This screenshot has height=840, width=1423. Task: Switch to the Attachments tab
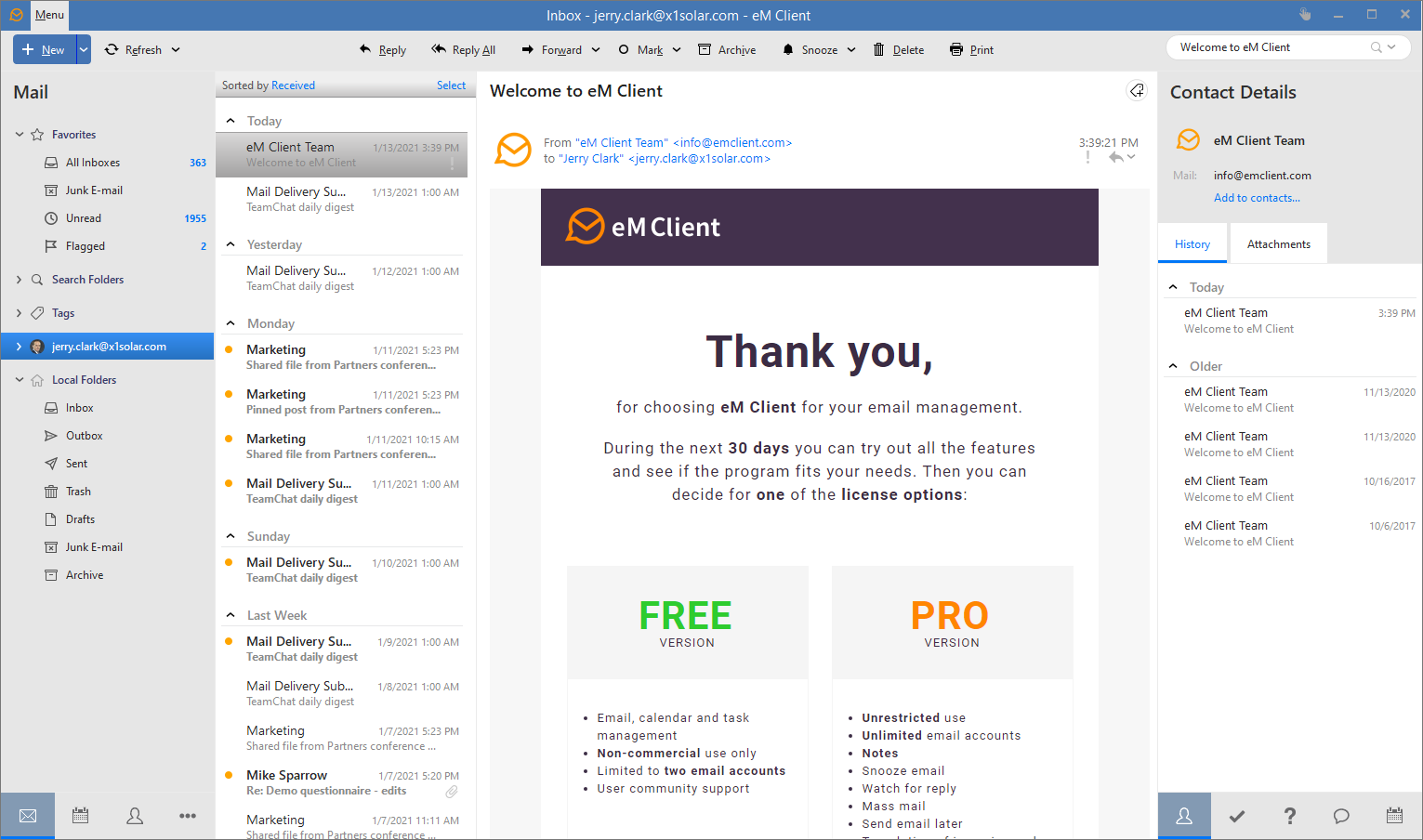(x=1278, y=244)
